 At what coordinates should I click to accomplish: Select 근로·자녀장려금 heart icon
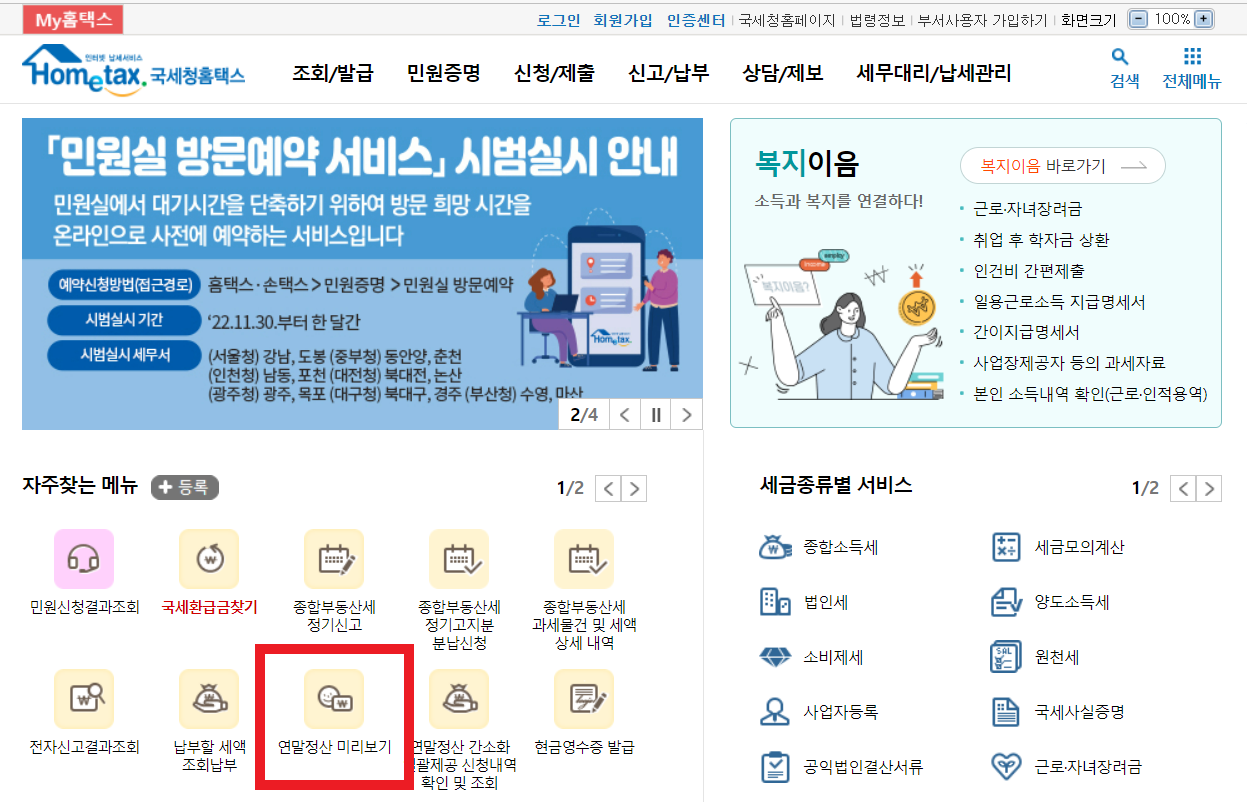point(1005,767)
